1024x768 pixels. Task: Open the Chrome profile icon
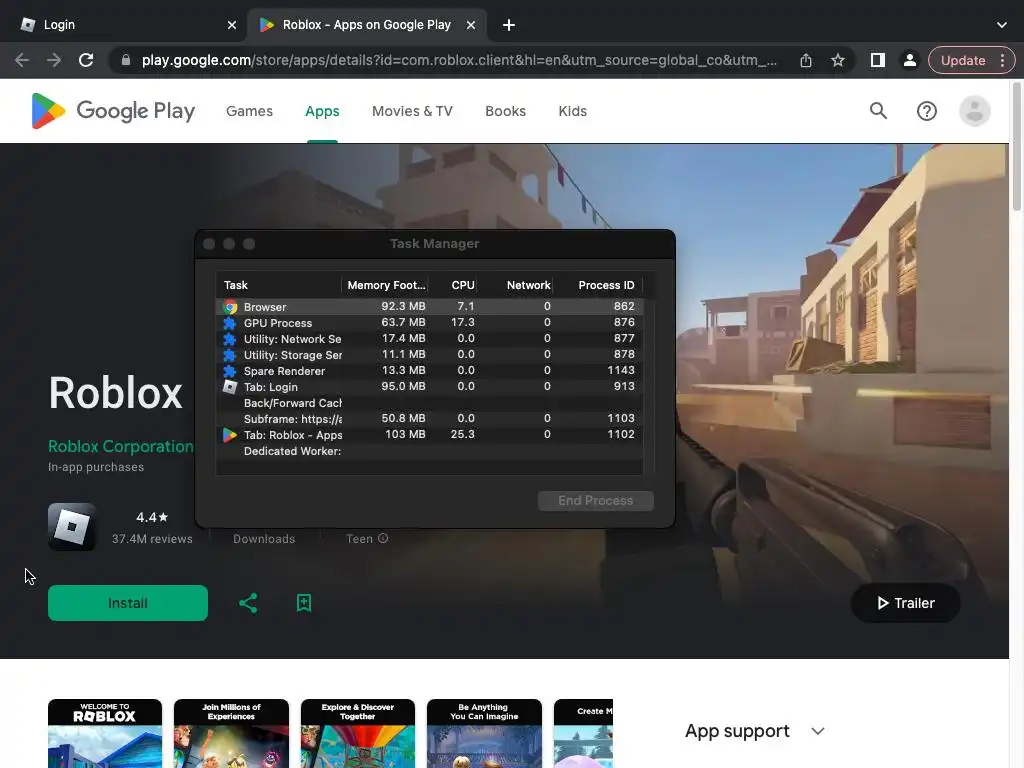tap(909, 61)
